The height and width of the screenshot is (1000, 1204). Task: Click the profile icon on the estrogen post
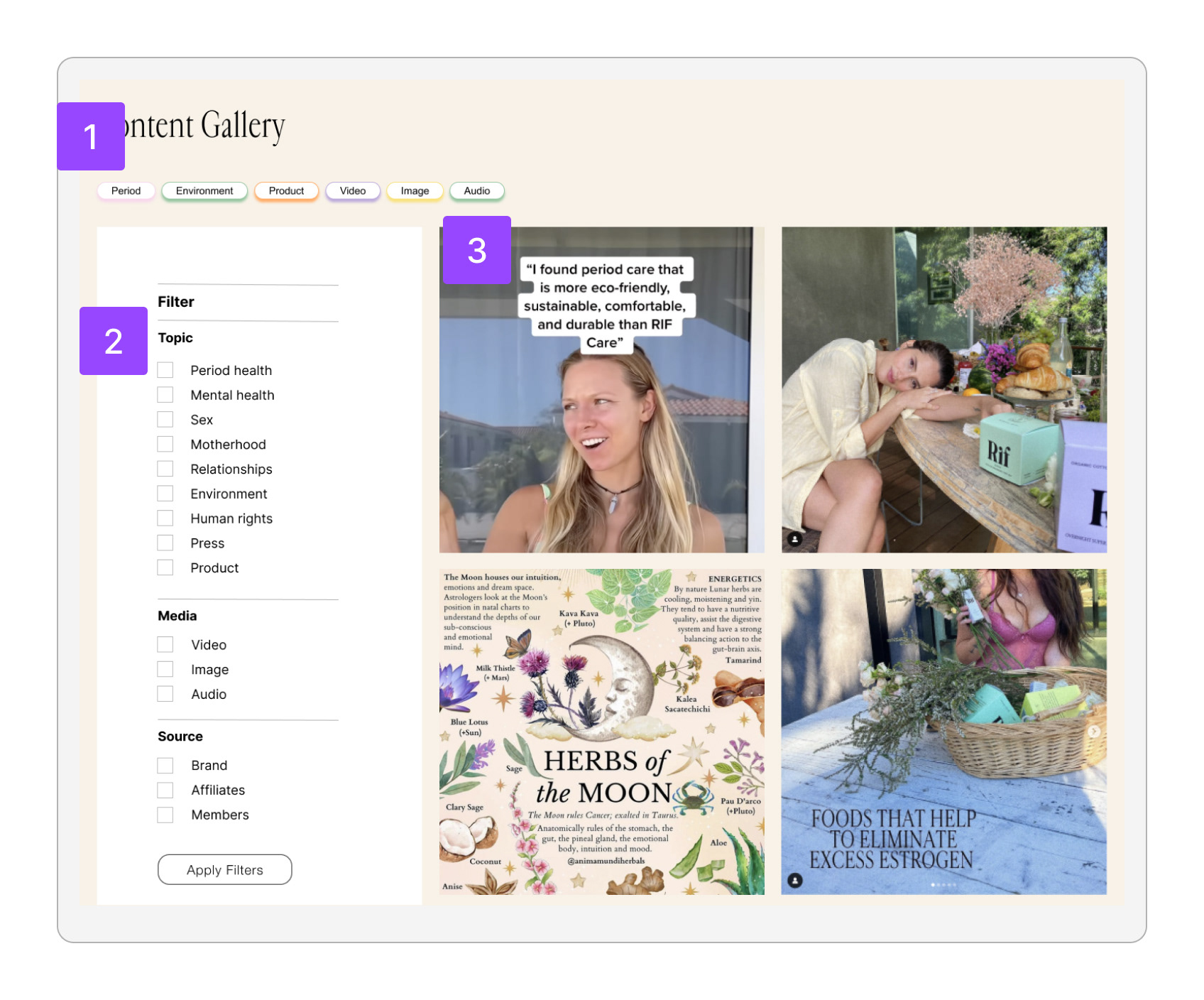tap(795, 881)
